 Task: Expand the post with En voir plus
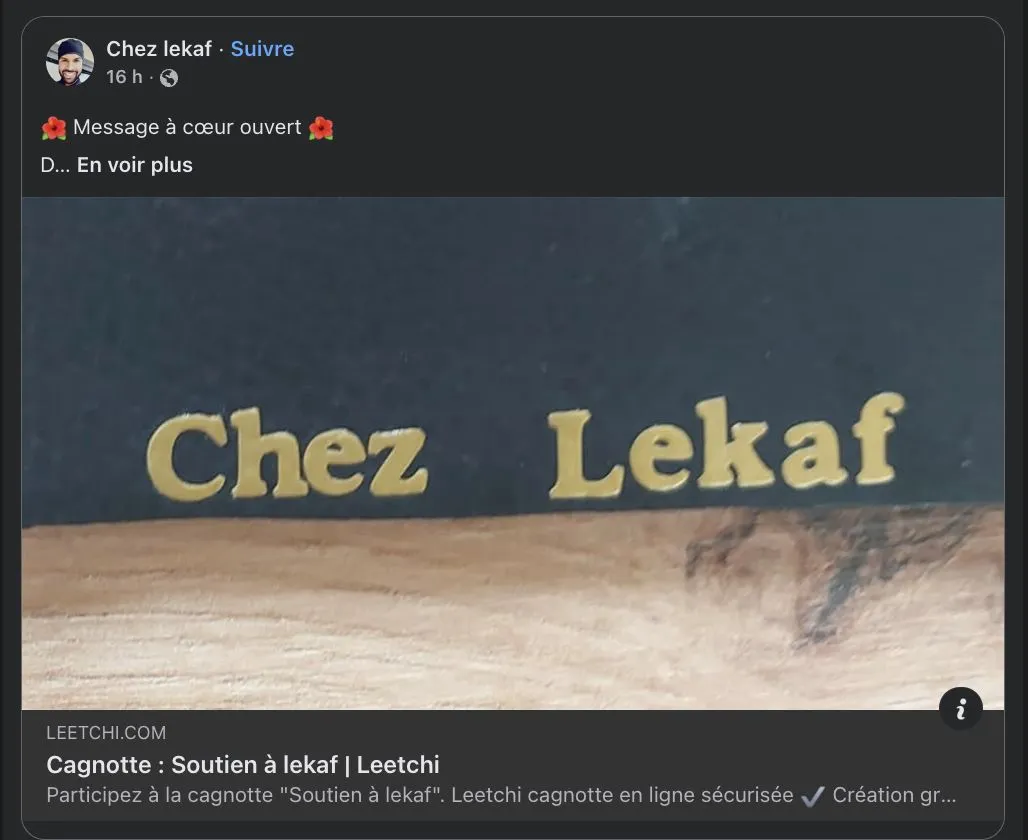(134, 165)
